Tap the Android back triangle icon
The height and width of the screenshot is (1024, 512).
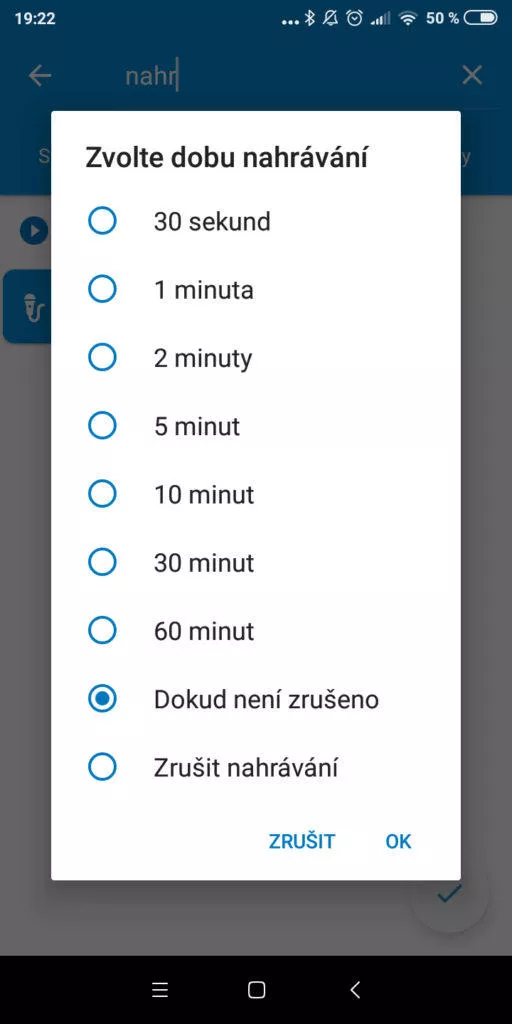click(355, 990)
